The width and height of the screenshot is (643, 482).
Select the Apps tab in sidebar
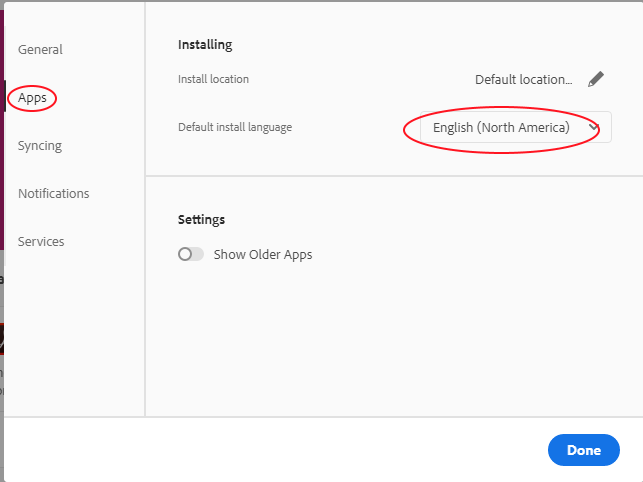click(32, 98)
